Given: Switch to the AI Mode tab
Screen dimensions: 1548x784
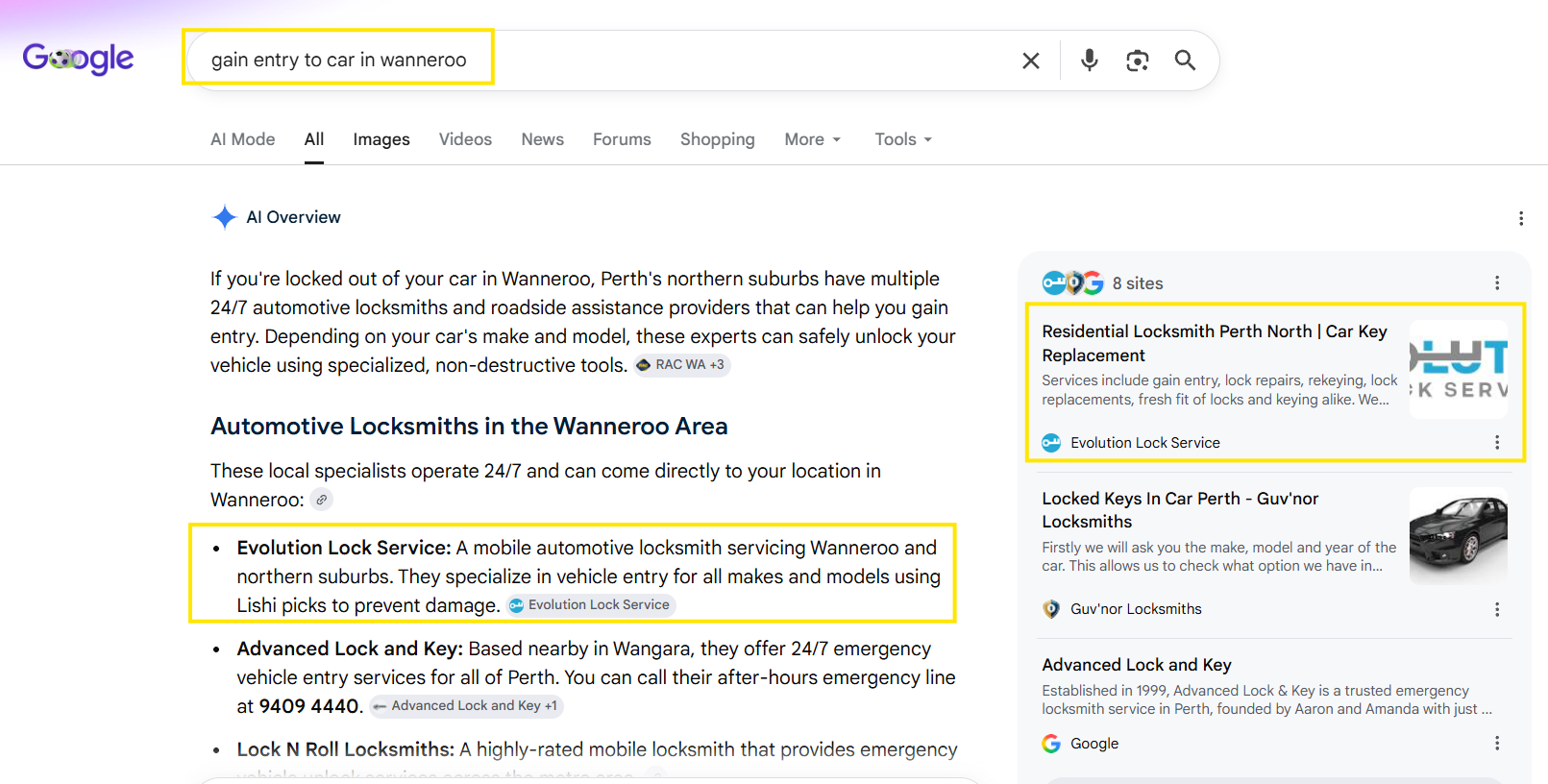Looking at the screenshot, I should tap(243, 139).
